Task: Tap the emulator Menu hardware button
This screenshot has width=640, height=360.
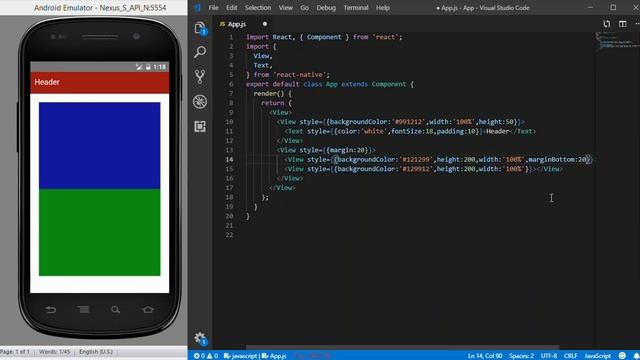Action: click(83, 310)
